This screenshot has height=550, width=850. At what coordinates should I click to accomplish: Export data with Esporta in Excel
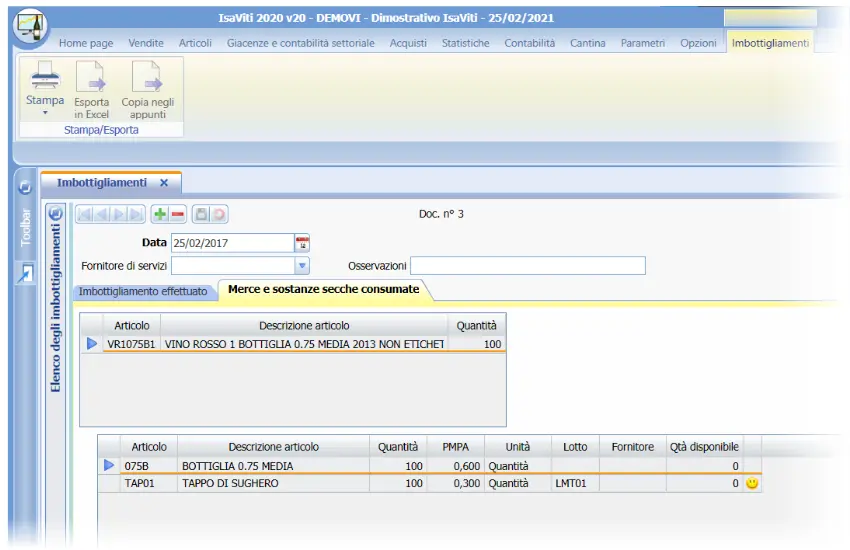(91, 90)
